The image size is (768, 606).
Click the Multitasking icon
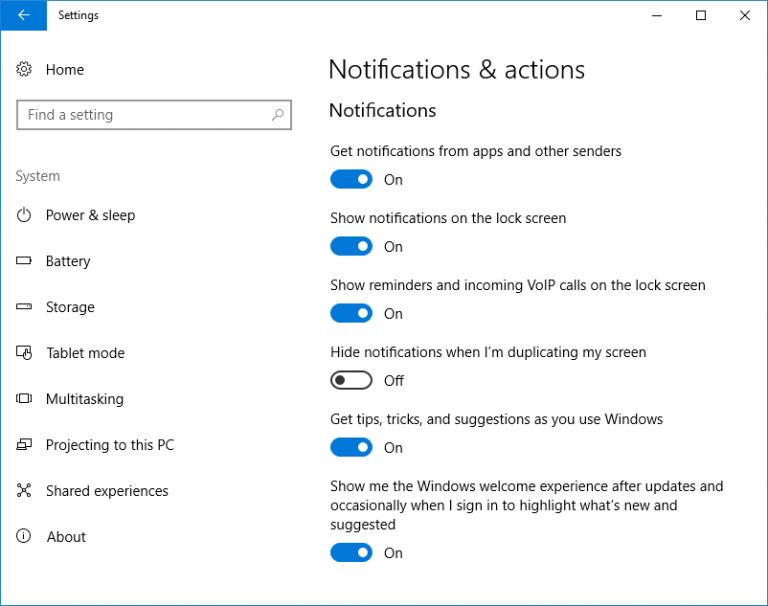pyautogui.click(x=24, y=399)
